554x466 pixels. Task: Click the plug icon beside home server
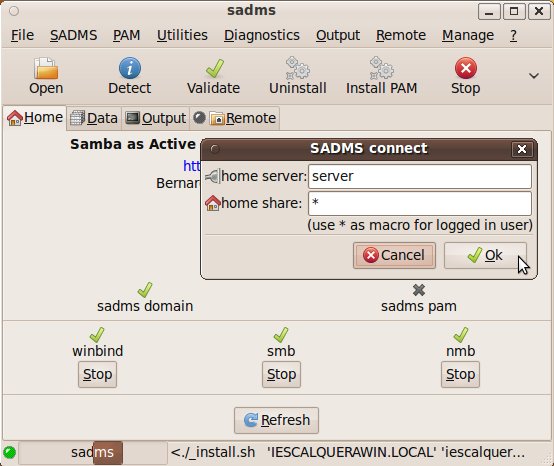point(213,176)
